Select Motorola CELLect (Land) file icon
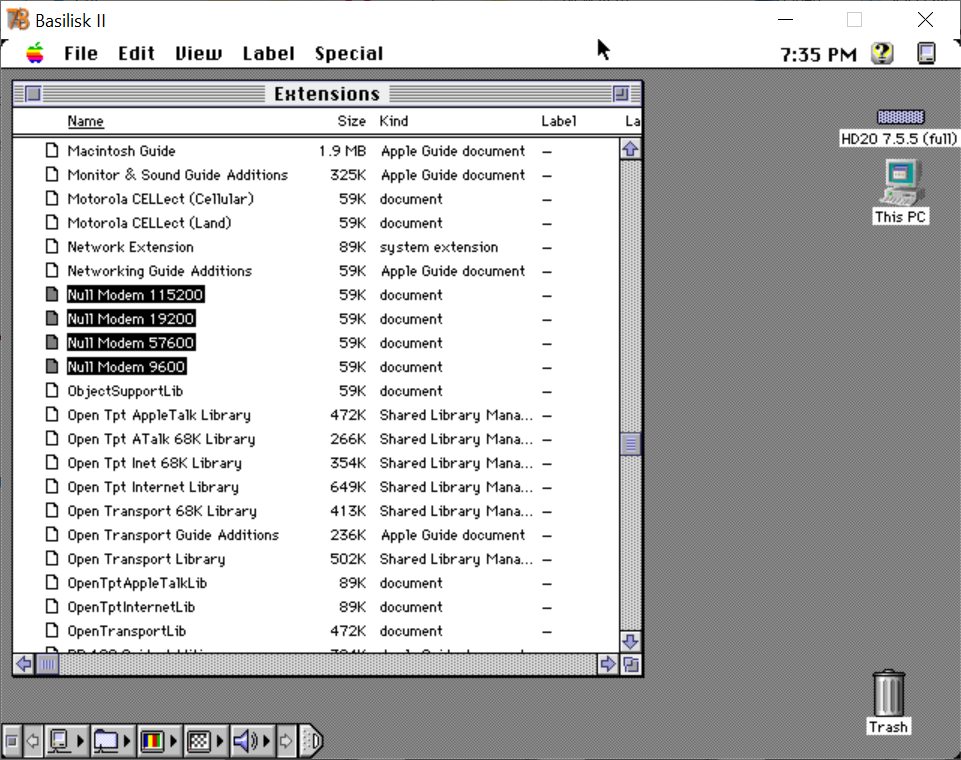 coord(52,222)
